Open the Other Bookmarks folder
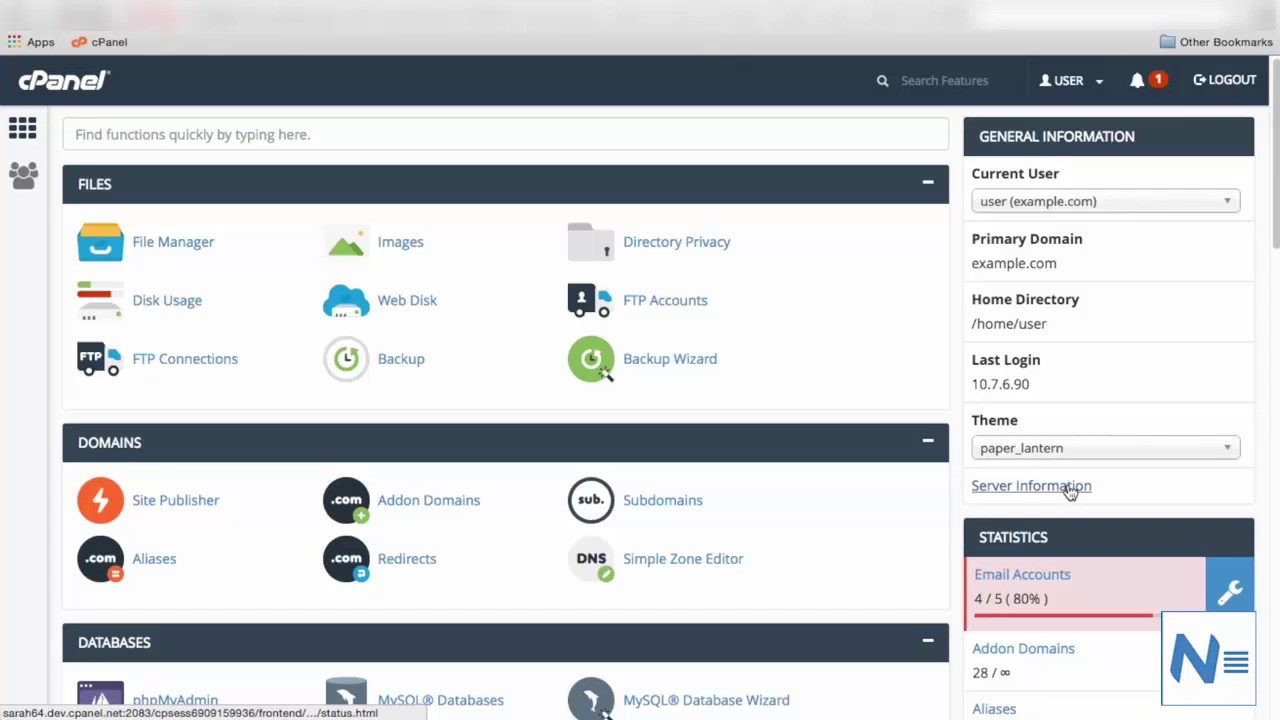Image resolution: width=1280 pixels, height=720 pixels. [1216, 42]
